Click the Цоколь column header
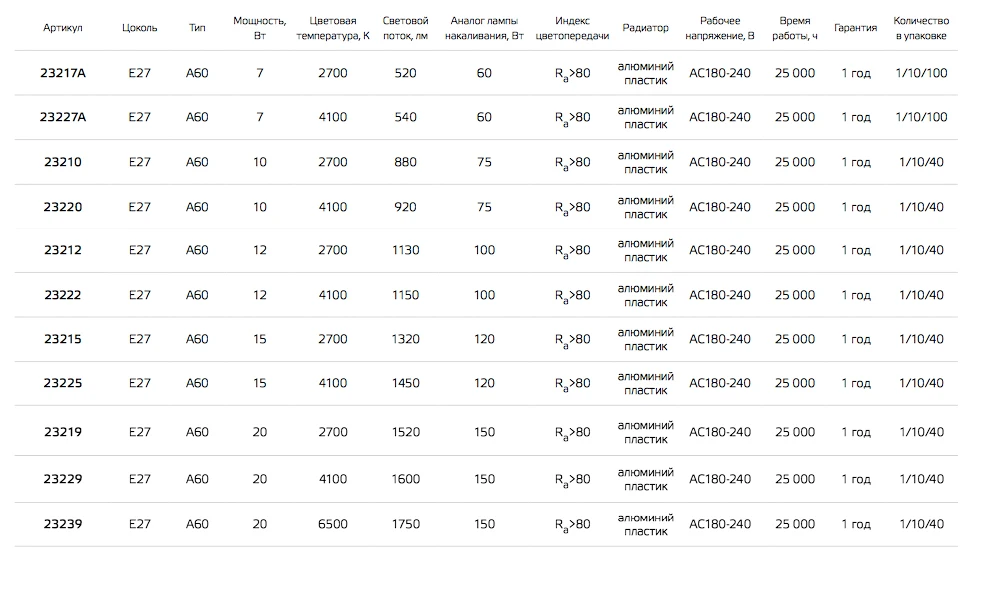Viewport: 1000px width, 595px height. [140, 28]
